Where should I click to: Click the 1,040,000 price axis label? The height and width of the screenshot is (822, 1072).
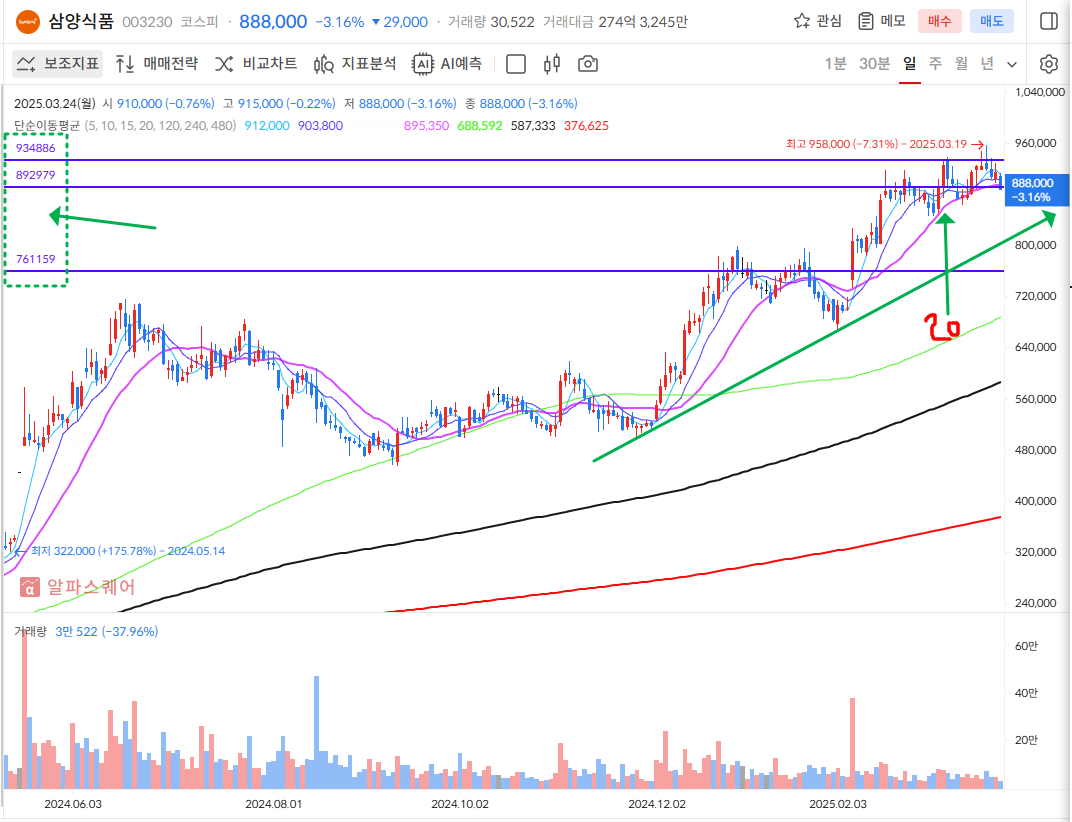[x=1040, y=92]
